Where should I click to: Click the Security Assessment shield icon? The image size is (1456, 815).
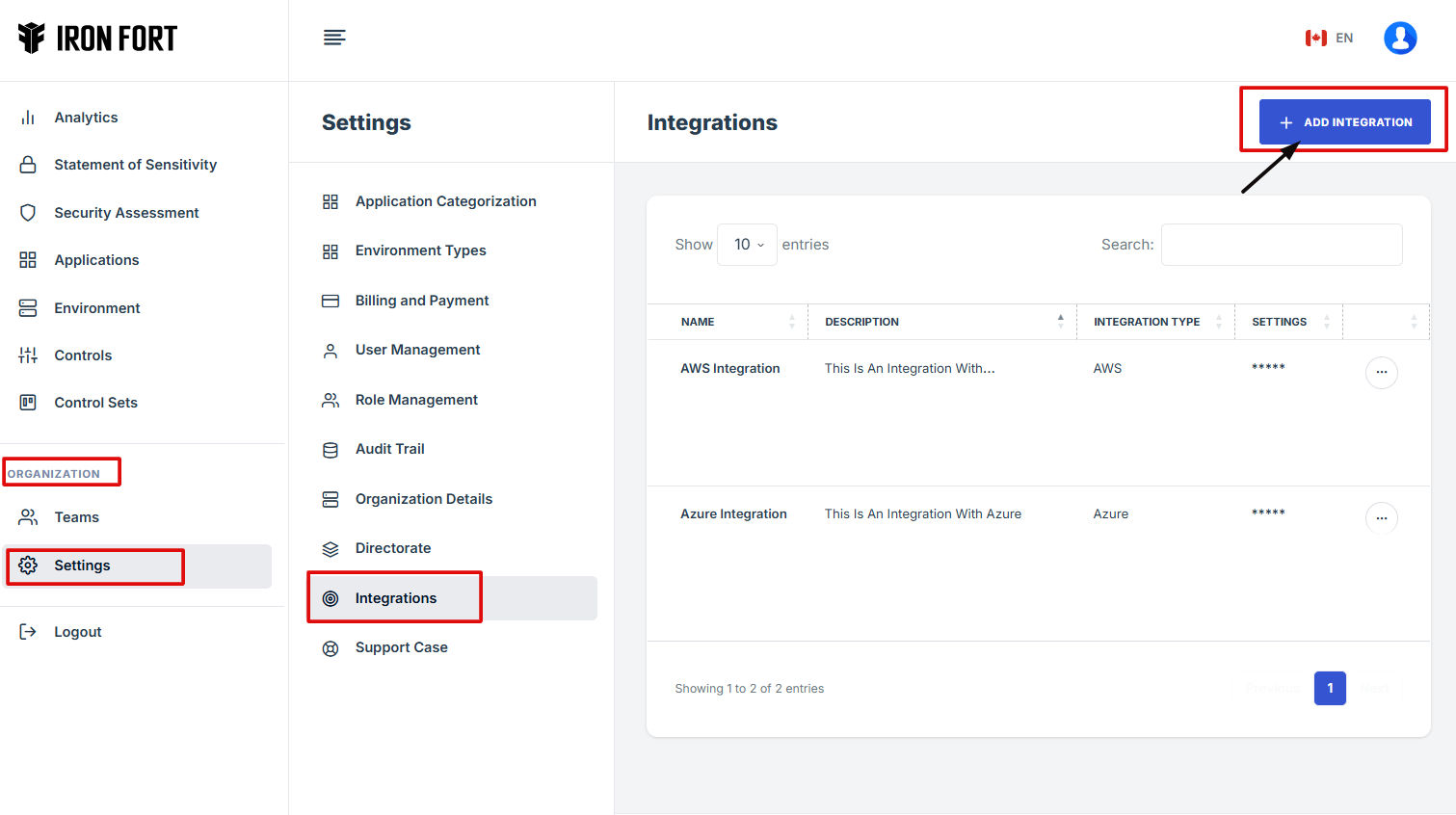point(28,213)
